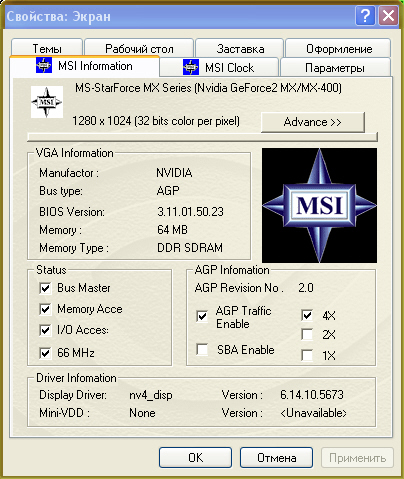Image resolution: width=404 pixels, height=479 pixels.
Task: Click the 1280 x 1024 resolution text
Action: click(156, 121)
